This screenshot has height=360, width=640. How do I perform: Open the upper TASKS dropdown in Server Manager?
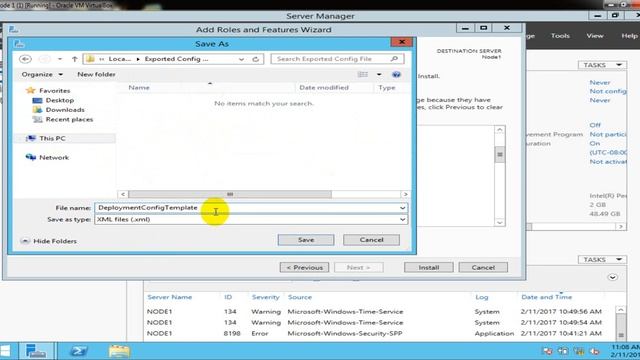pos(602,65)
